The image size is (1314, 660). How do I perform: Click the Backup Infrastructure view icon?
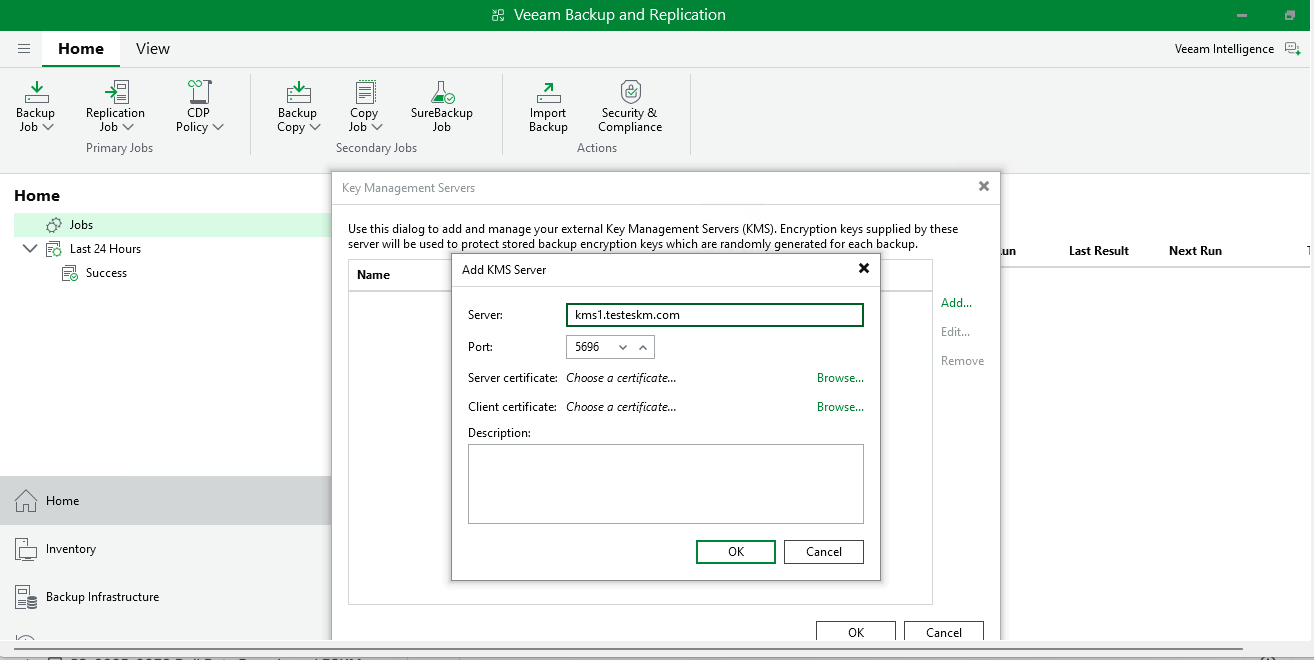pos(26,597)
